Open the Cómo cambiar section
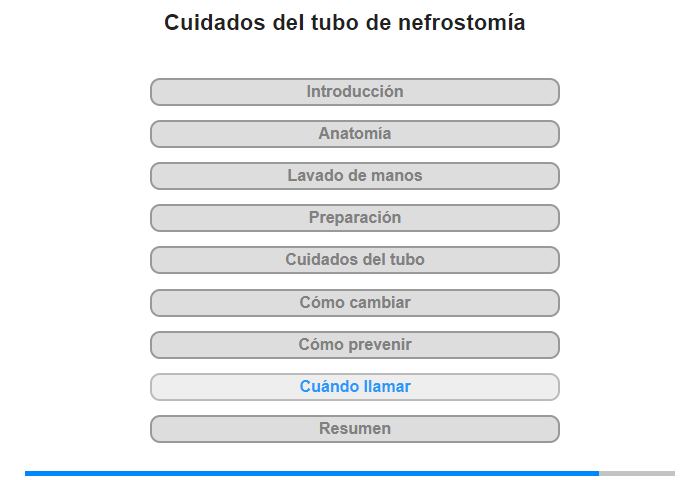700x480 pixels. point(355,302)
